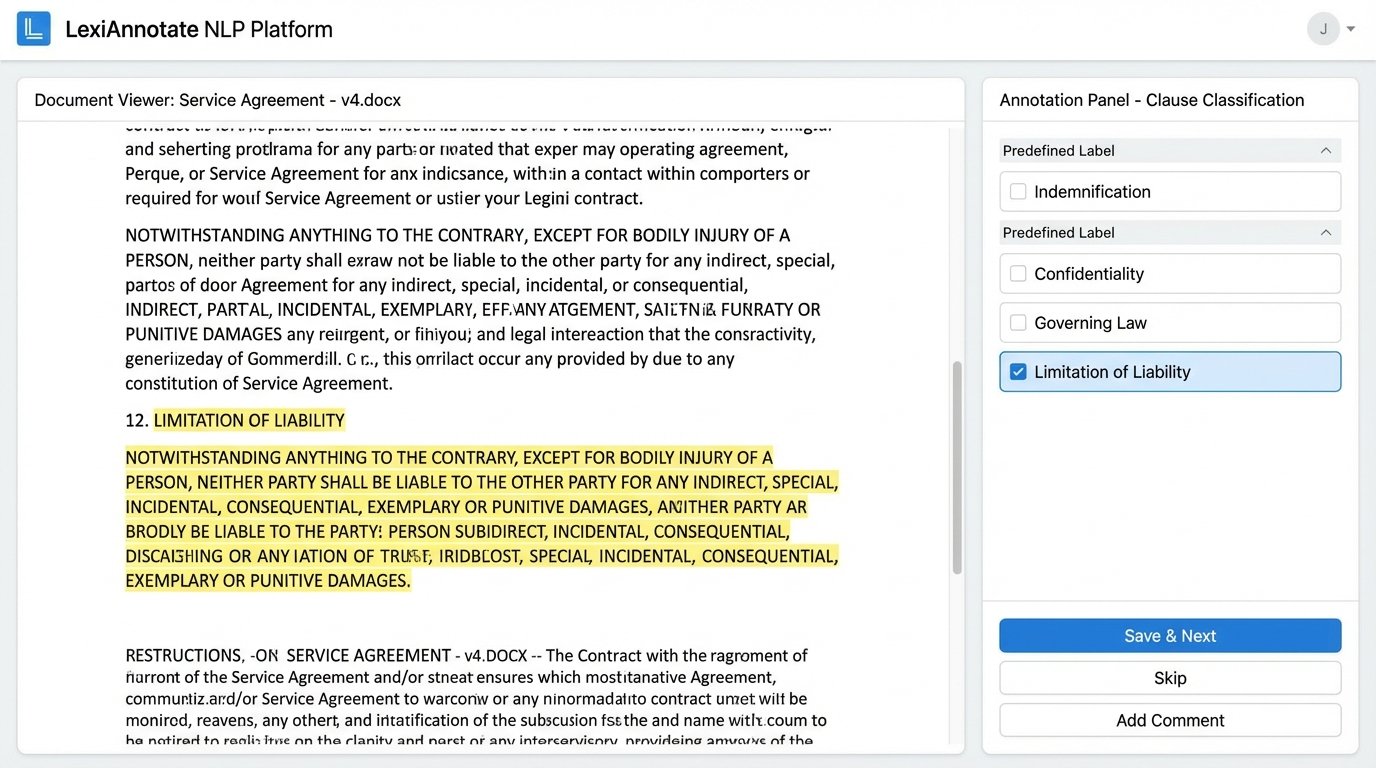Uncheck the Limitation of Liability label
The height and width of the screenshot is (768, 1376).
coord(1018,371)
